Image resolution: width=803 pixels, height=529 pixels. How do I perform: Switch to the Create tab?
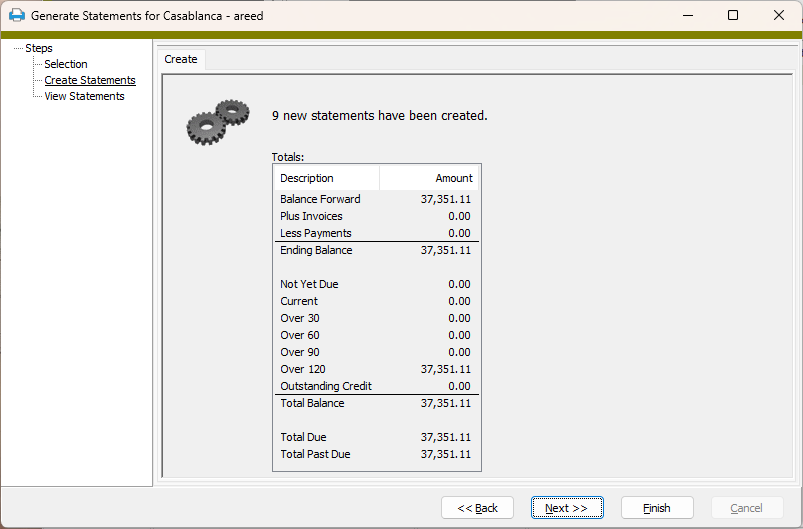coord(181,59)
